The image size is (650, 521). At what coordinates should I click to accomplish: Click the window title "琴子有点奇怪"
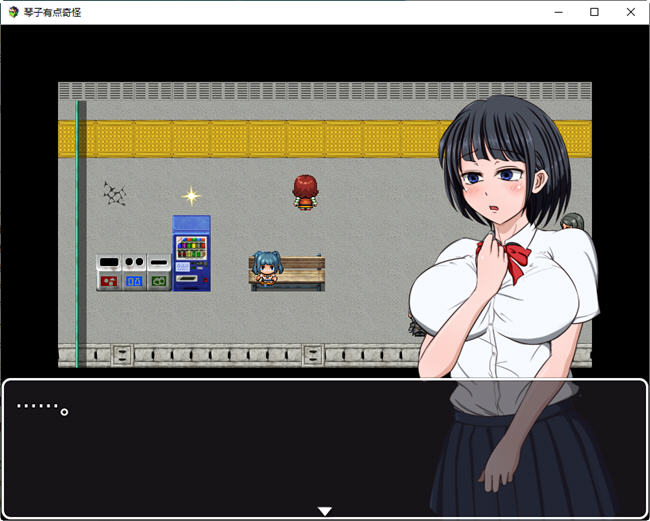click(53, 12)
